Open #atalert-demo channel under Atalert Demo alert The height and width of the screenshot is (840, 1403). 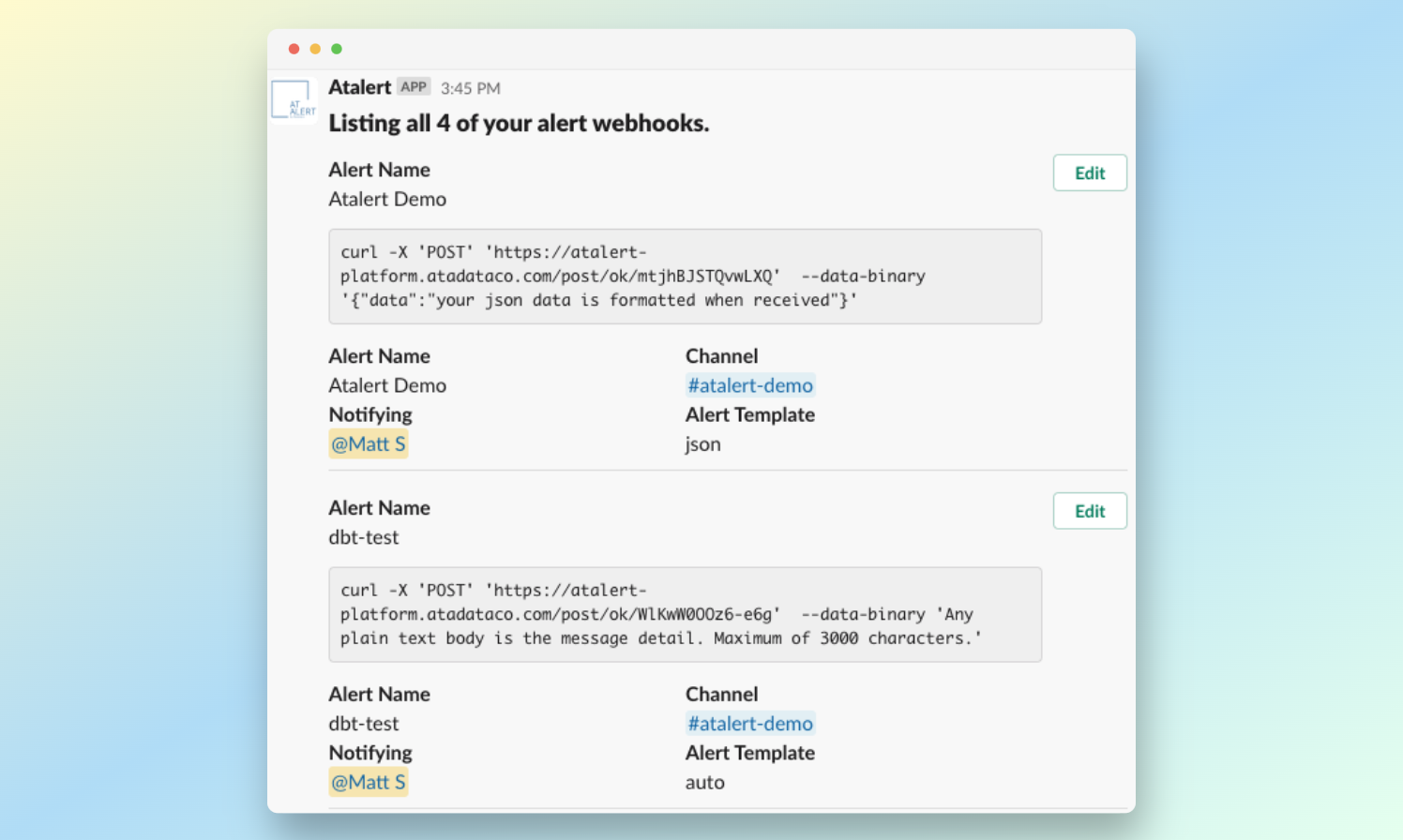point(750,385)
